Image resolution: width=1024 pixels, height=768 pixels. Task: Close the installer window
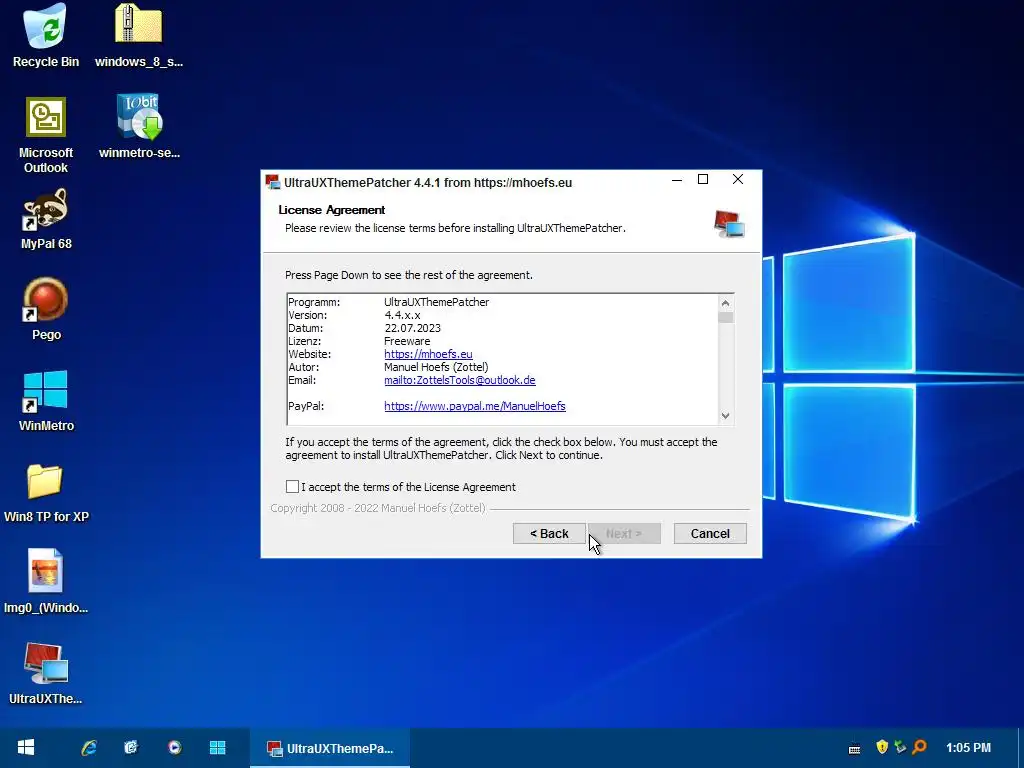738,180
